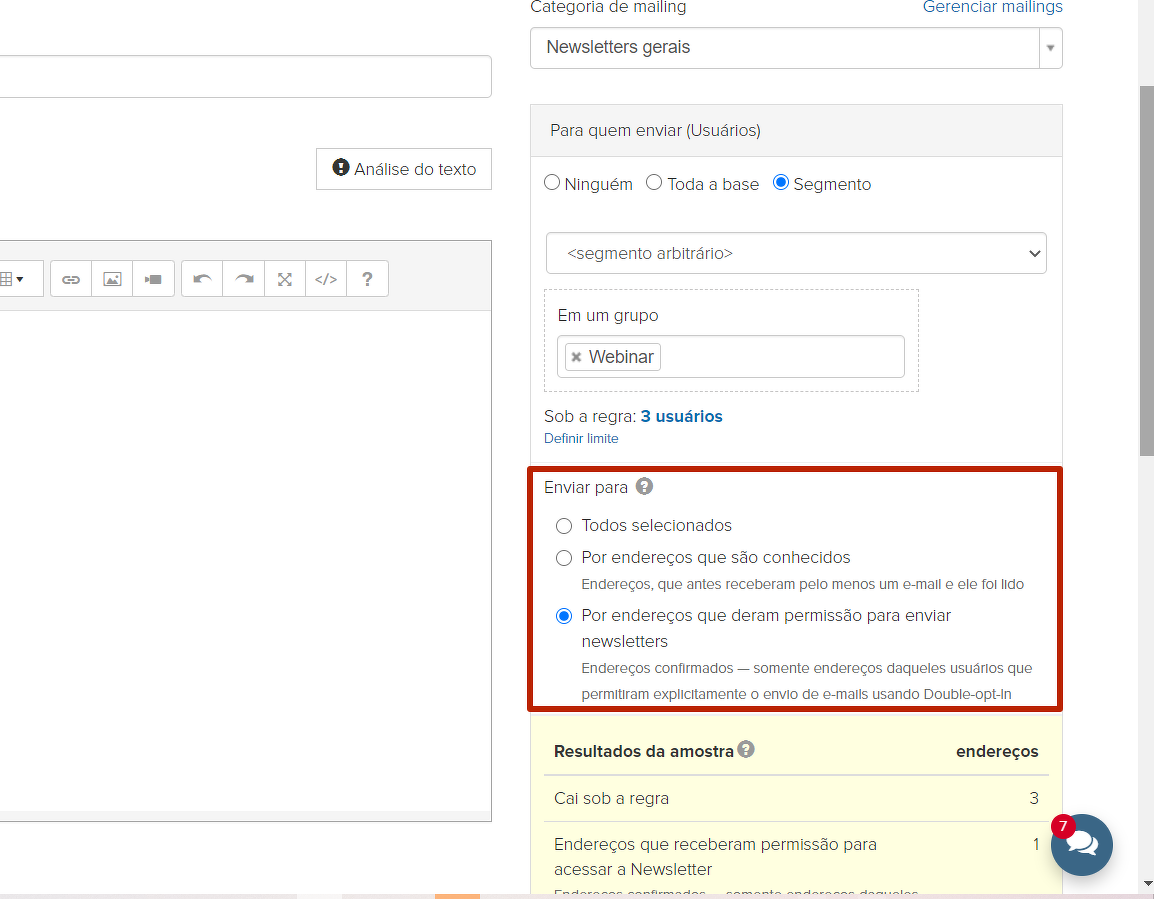Image resolution: width=1154 pixels, height=899 pixels.
Task: Open the Gerenciar mailings link
Action: click(992, 8)
